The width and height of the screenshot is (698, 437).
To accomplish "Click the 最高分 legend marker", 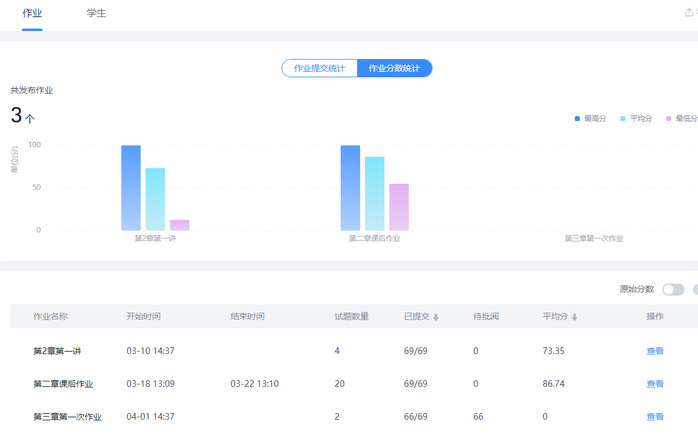I will [x=578, y=118].
